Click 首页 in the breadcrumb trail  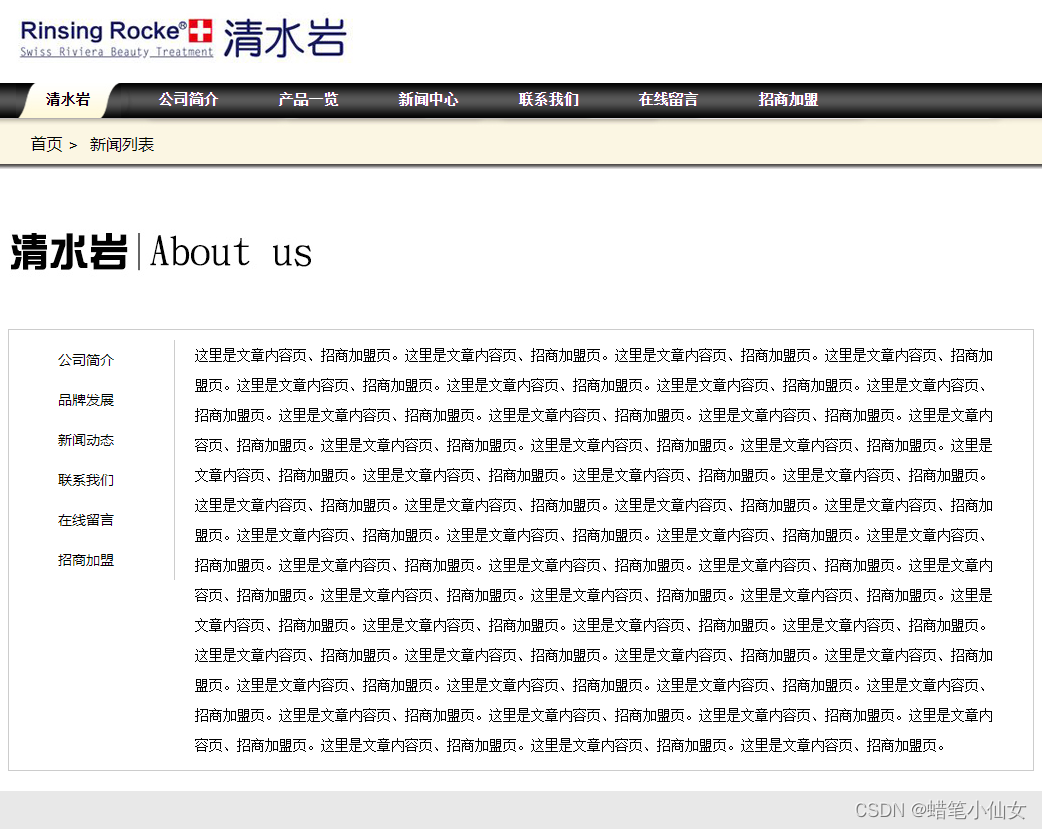click(46, 144)
